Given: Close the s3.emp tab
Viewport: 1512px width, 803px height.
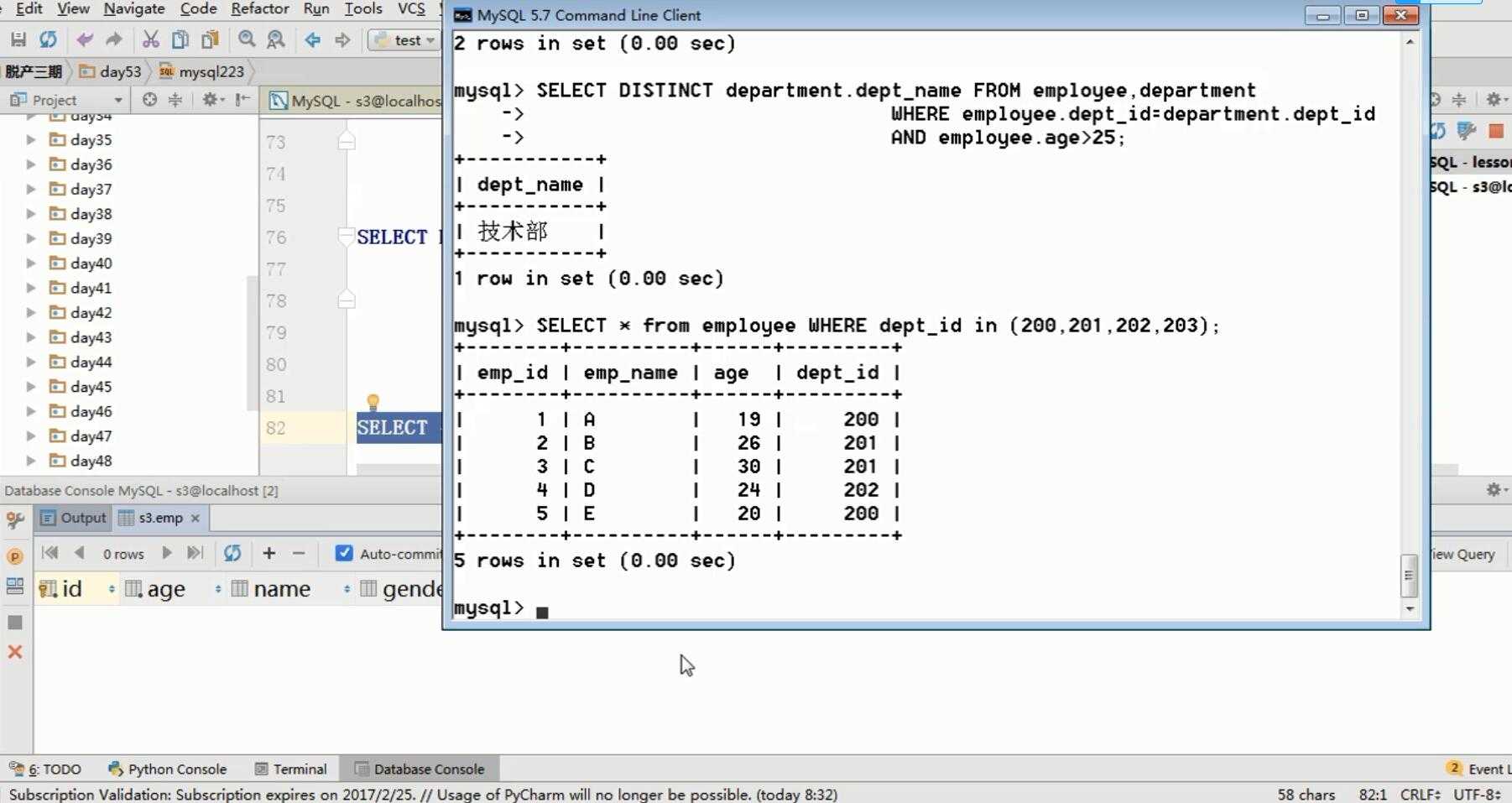Looking at the screenshot, I should click(195, 519).
